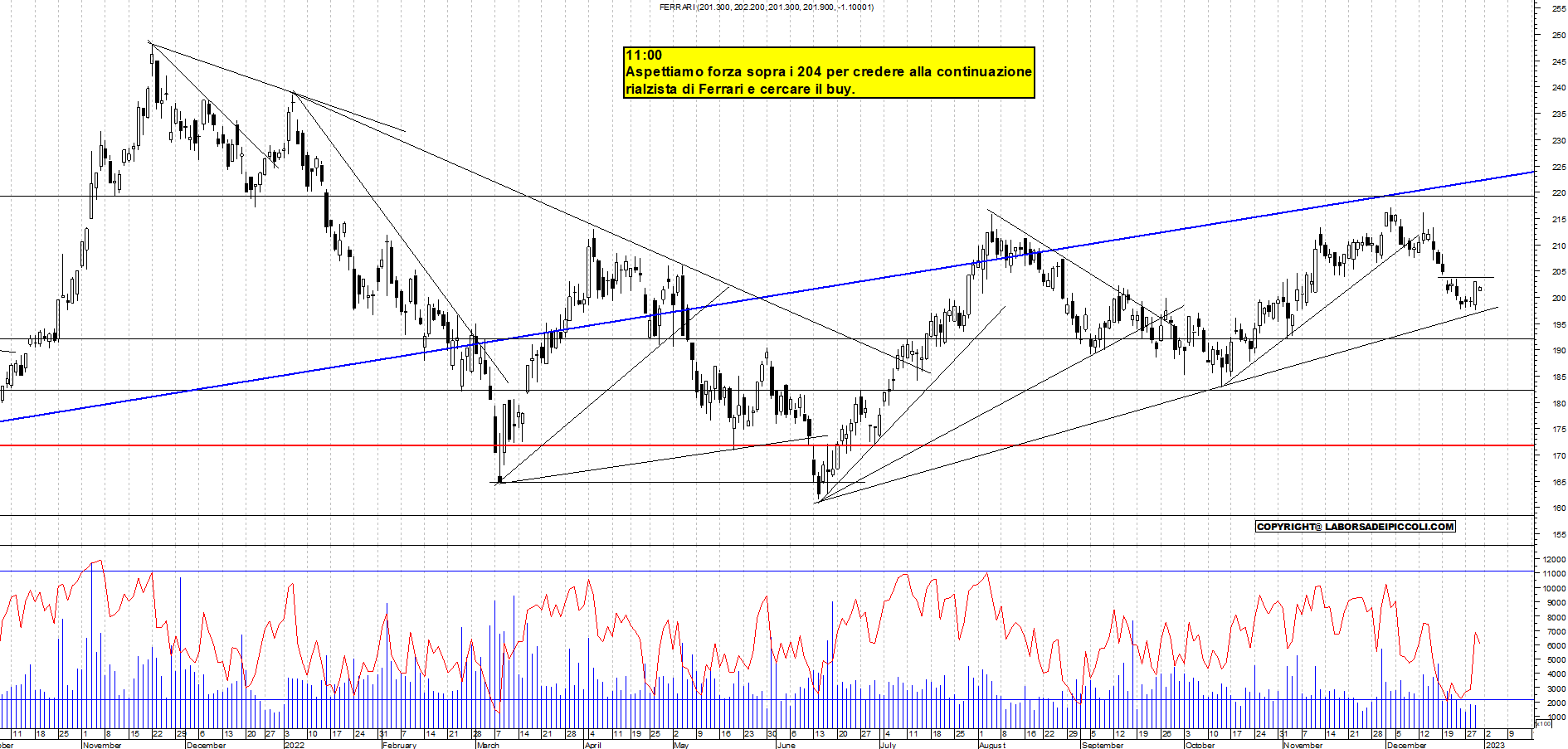Click the 215 price axis label
1568x749 pixels.
(x=1559, y=219)
